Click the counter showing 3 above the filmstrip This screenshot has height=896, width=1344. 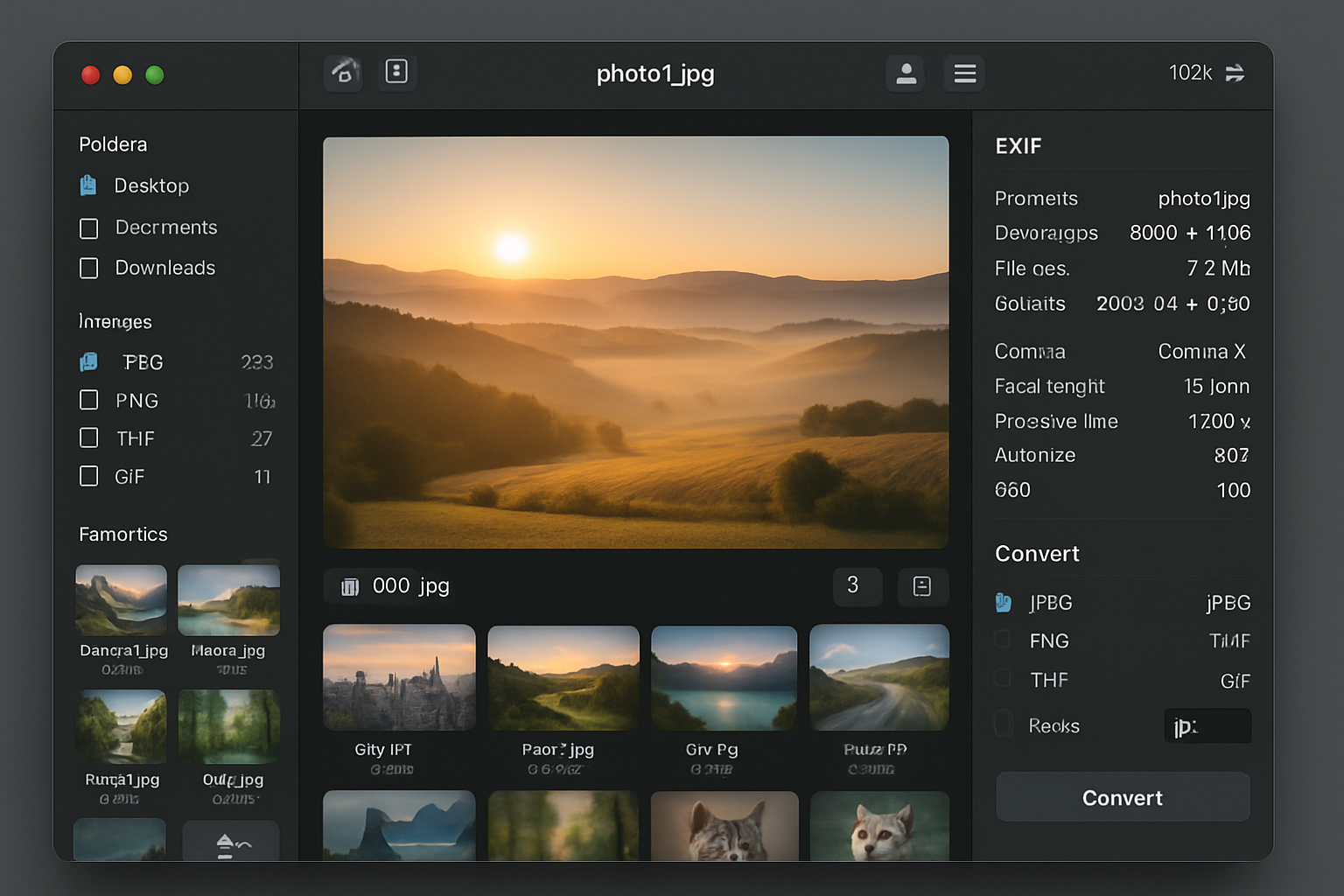857,586
